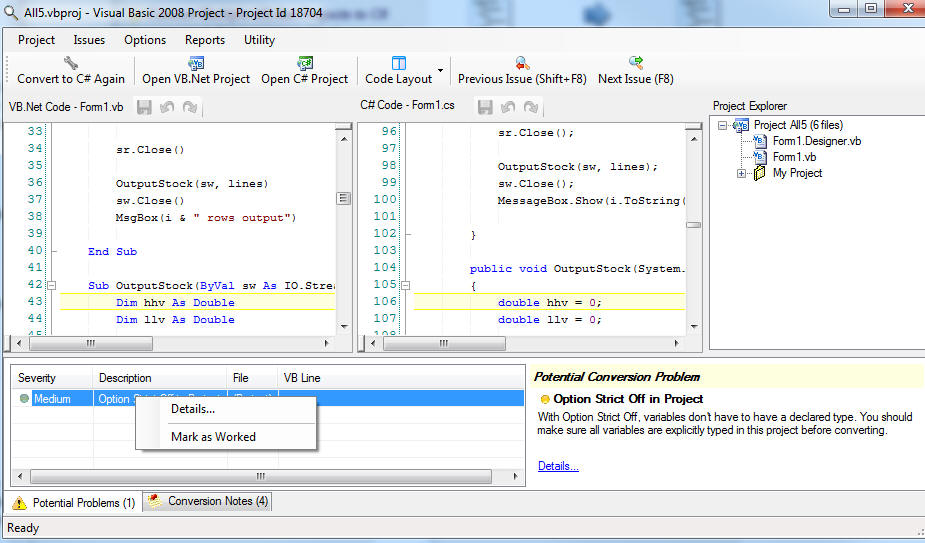This screenshot has width=925, height=543.
Task: Switch to Conversion Notes tab
Action: click(208, 501)
